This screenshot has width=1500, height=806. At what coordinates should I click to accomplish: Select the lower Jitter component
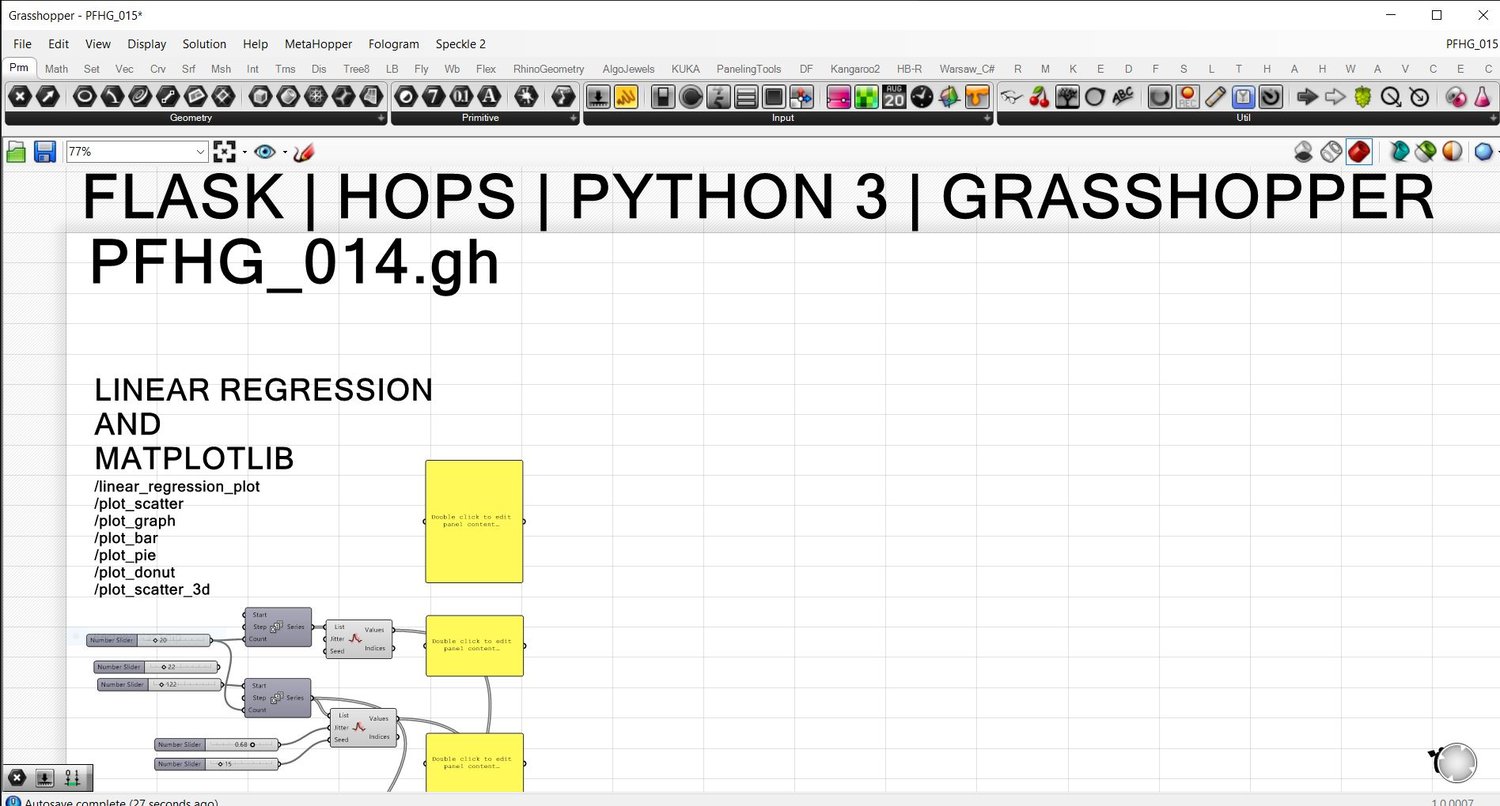click(x=363, y=728)
